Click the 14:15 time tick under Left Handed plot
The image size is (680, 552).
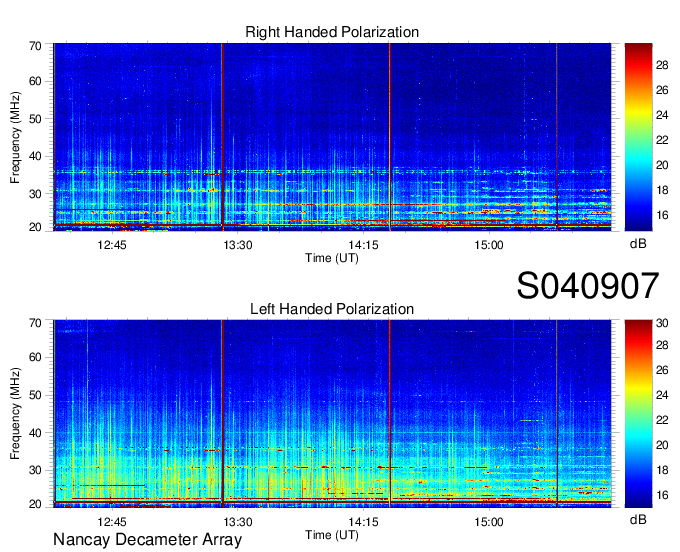click(x=363, y=522)
